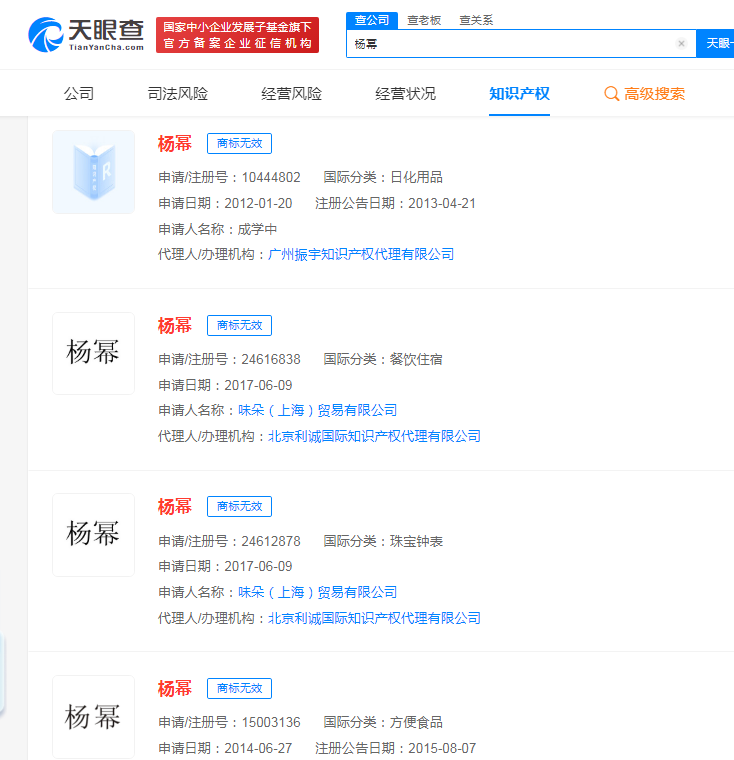This screenshot has height=760, width=734.
Task: Click the TianYanCha logo
Action: coord(86,34)
